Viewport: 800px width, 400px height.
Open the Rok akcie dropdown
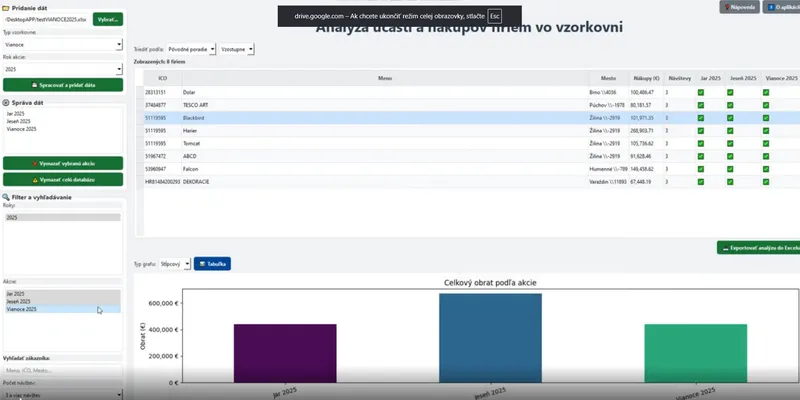(63, 69)
